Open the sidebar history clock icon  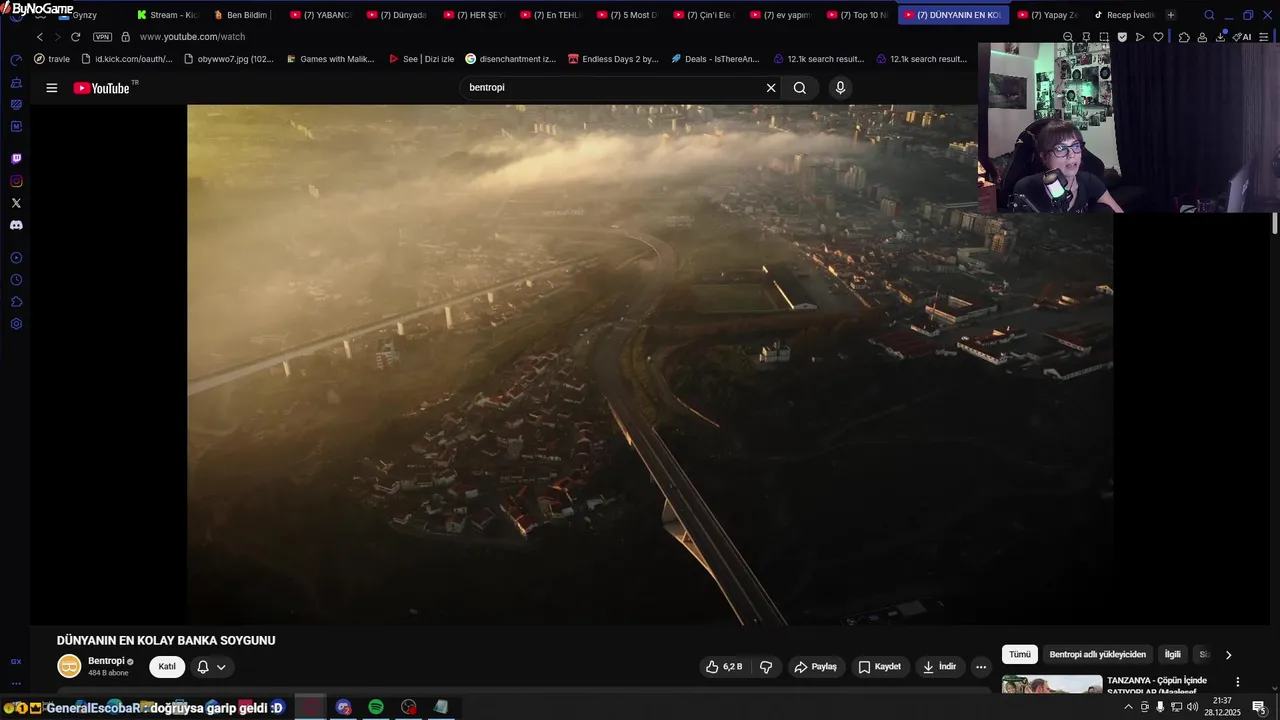click(x=16, y=280)
